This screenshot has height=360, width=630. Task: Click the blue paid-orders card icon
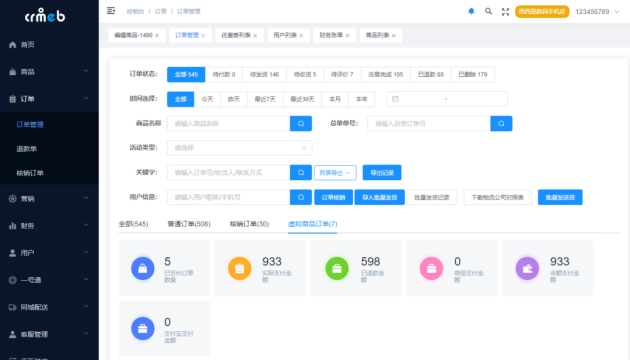143,268
